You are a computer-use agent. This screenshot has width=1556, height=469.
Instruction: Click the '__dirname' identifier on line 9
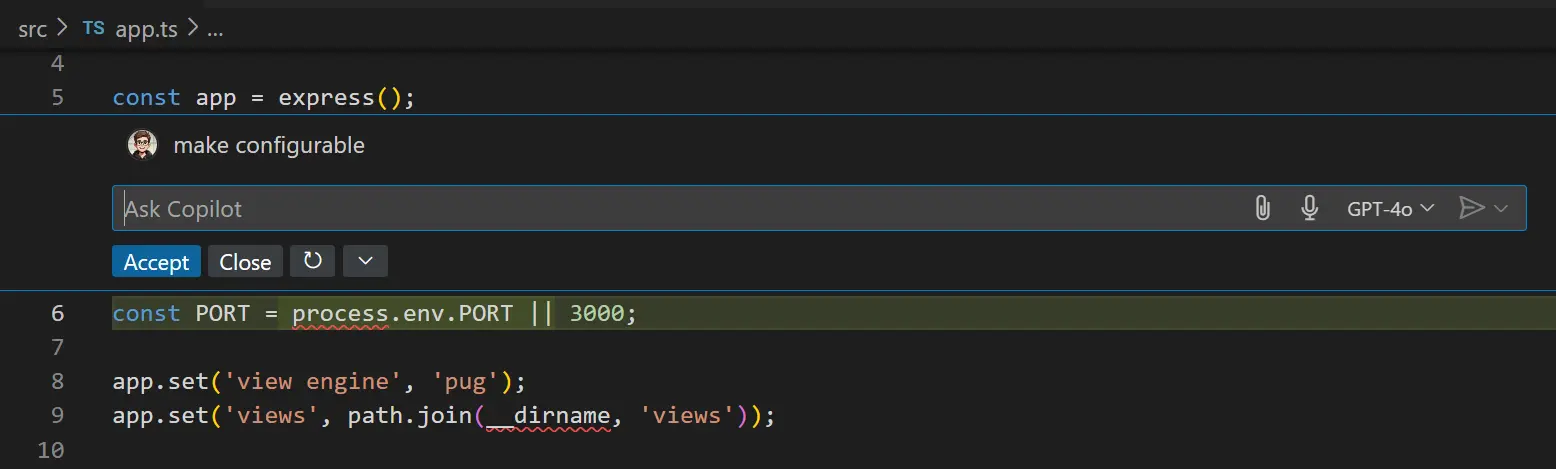tap(548, 415)
